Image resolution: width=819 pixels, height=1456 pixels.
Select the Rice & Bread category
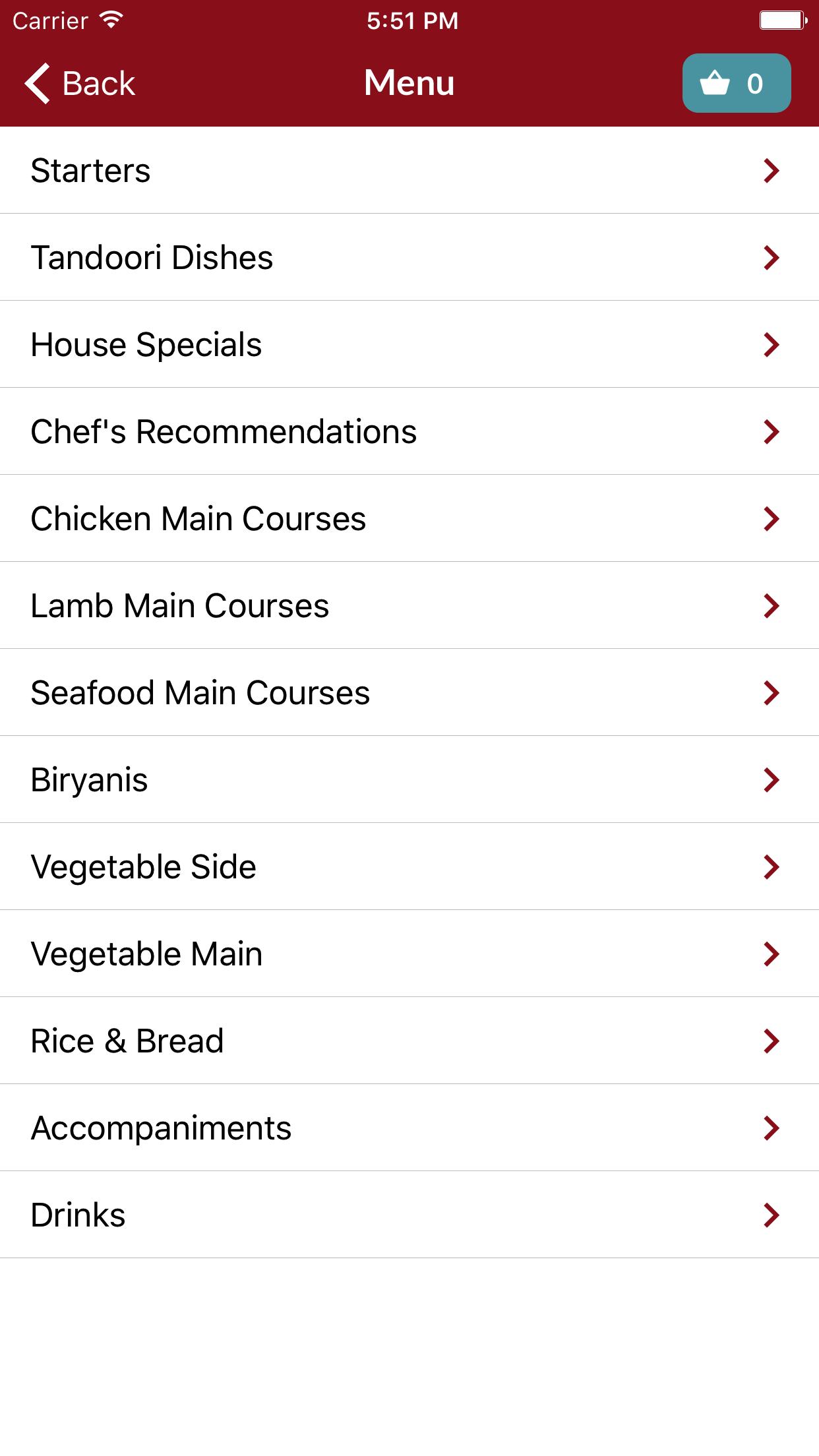click(127, 1041)
